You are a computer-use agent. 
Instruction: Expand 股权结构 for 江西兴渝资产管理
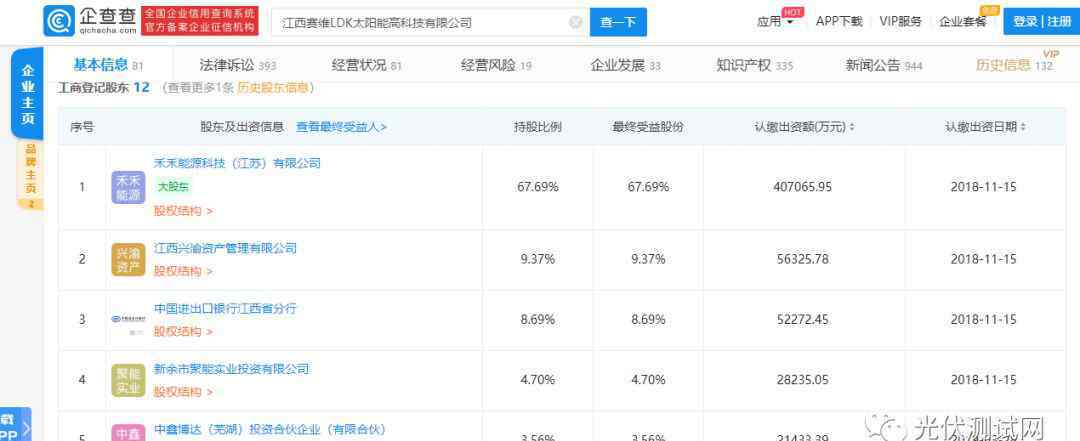point(183,271)
